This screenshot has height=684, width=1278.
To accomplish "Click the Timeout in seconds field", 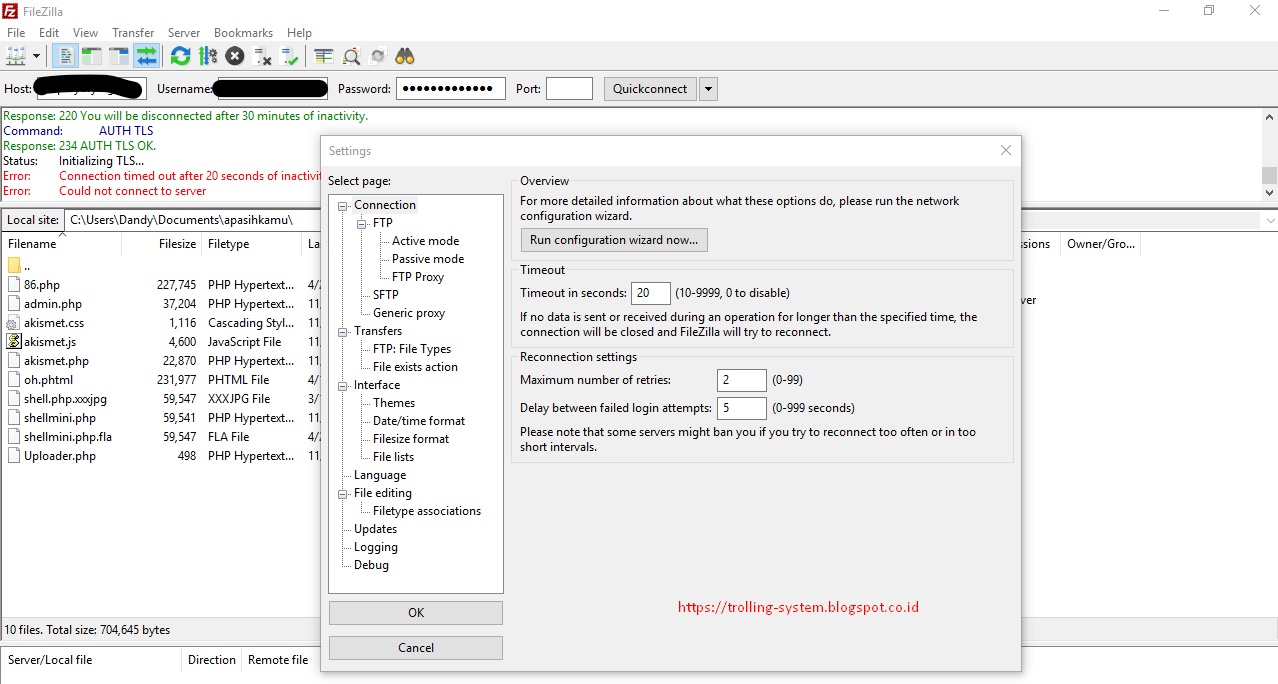I will pos(651,293).
